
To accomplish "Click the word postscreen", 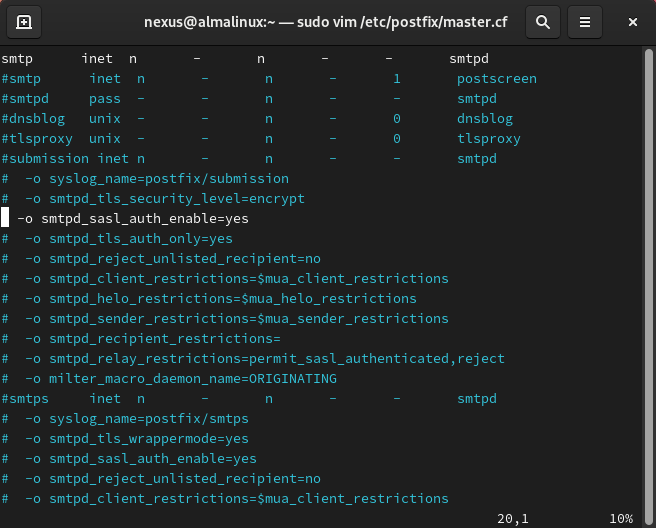I will point(496,78).
